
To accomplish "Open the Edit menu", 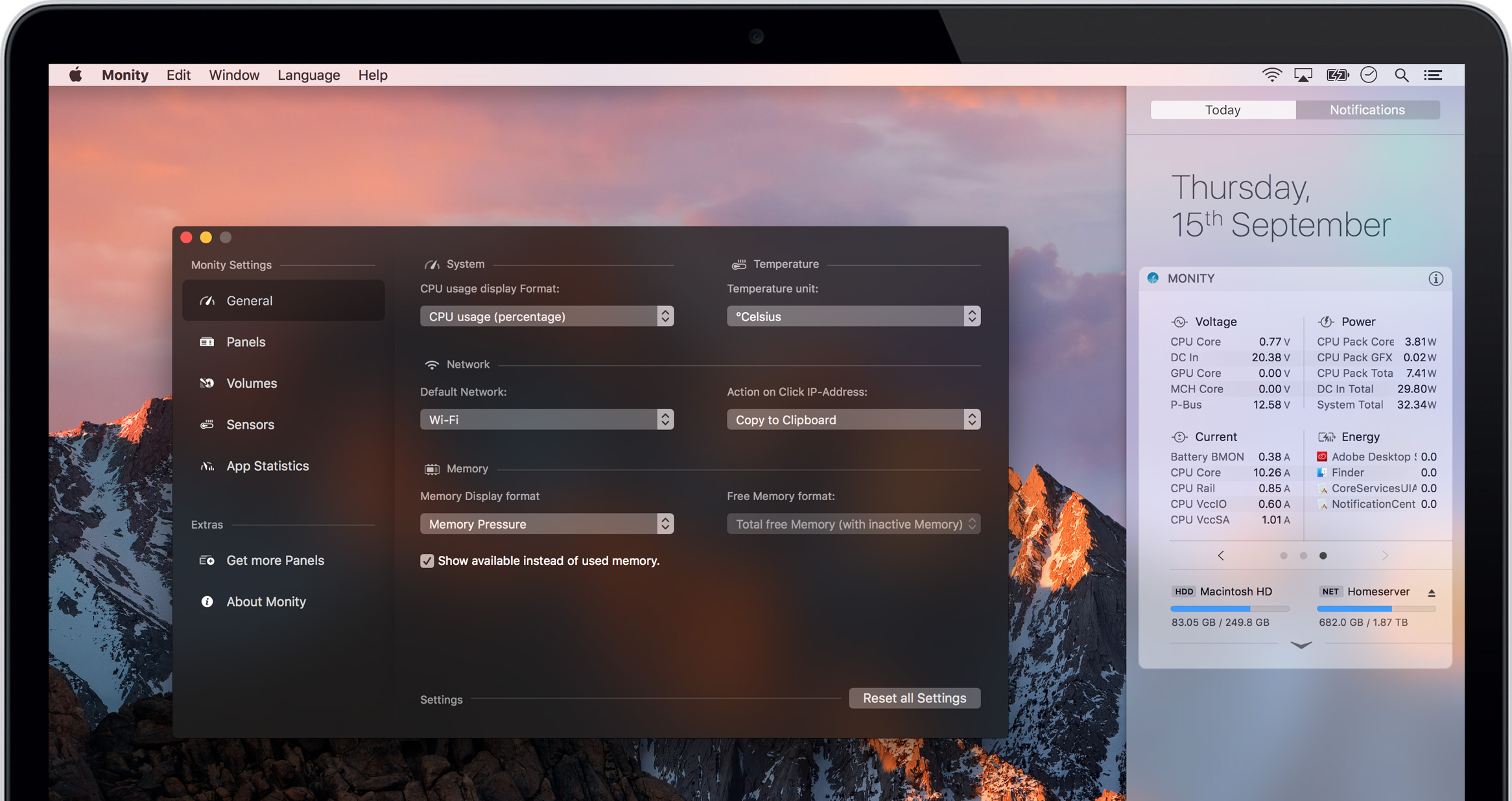I will pyautogui.click(x=178, y=75).
